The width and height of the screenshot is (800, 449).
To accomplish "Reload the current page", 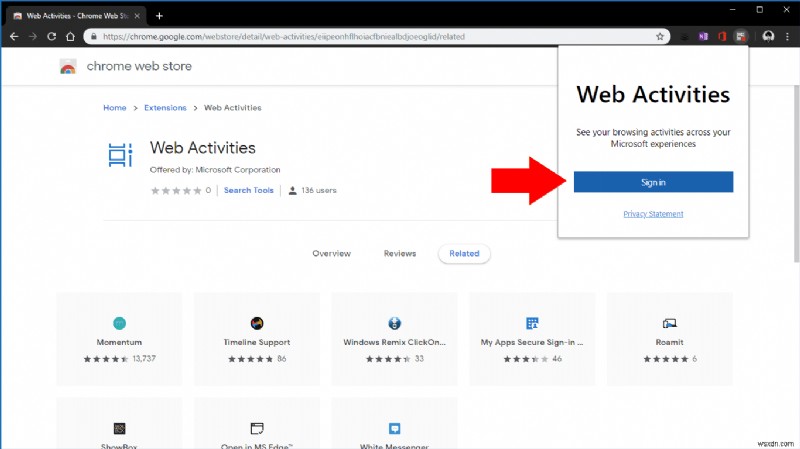I will coord(52,37).
